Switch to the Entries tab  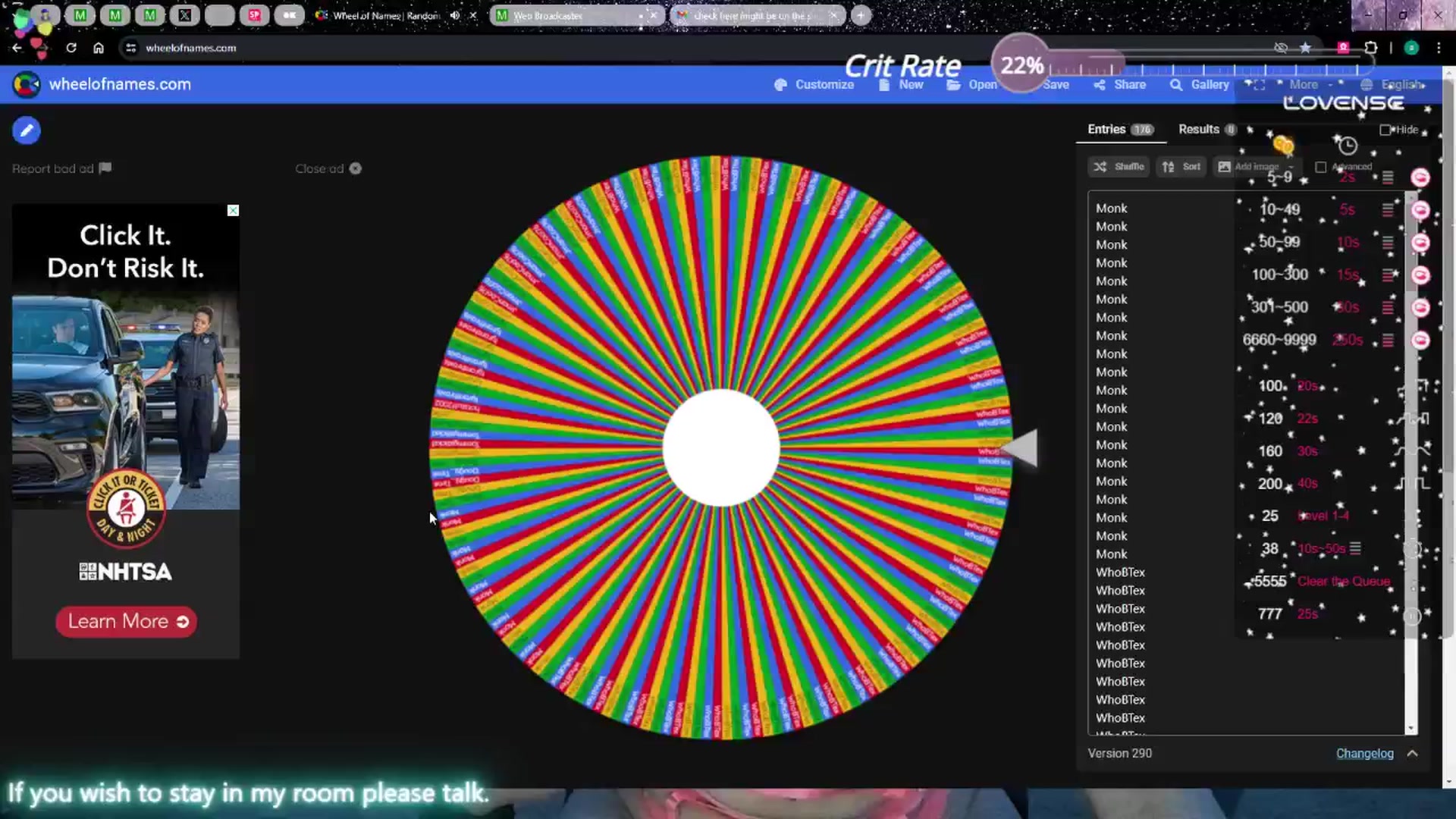tap(1120, 130)
